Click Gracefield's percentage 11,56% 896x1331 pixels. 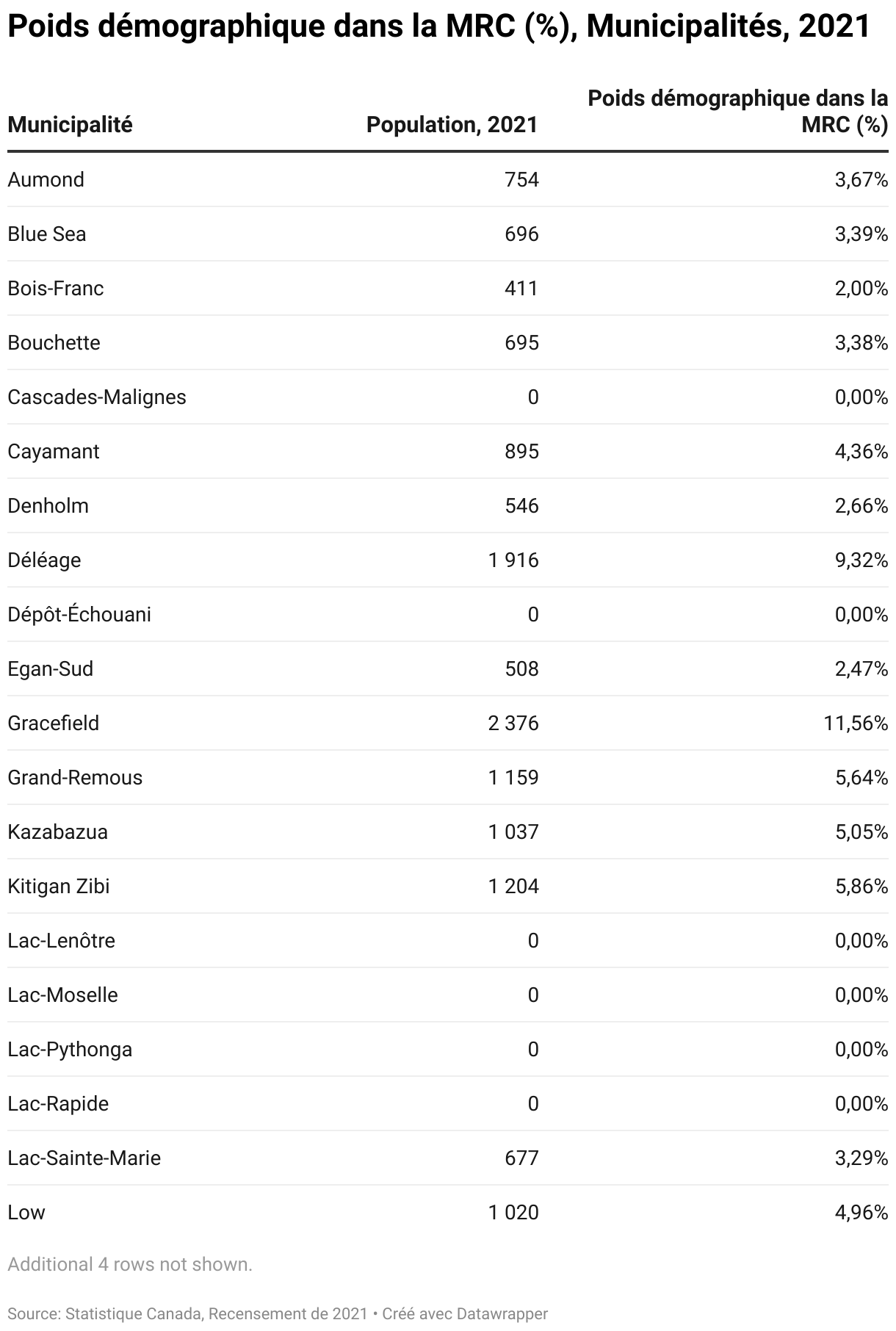tap(856, 724)
